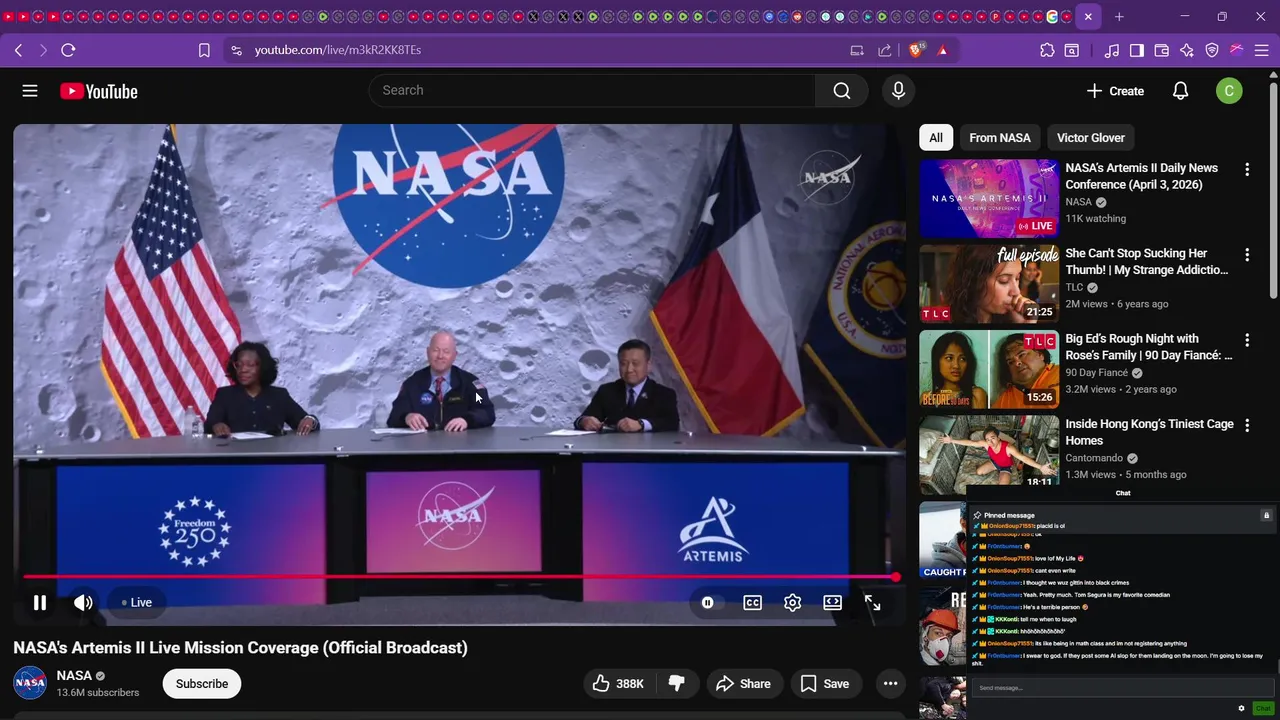Open menu for My Strange Addiction video
1280x720 pixels.
click(1247, 255)
